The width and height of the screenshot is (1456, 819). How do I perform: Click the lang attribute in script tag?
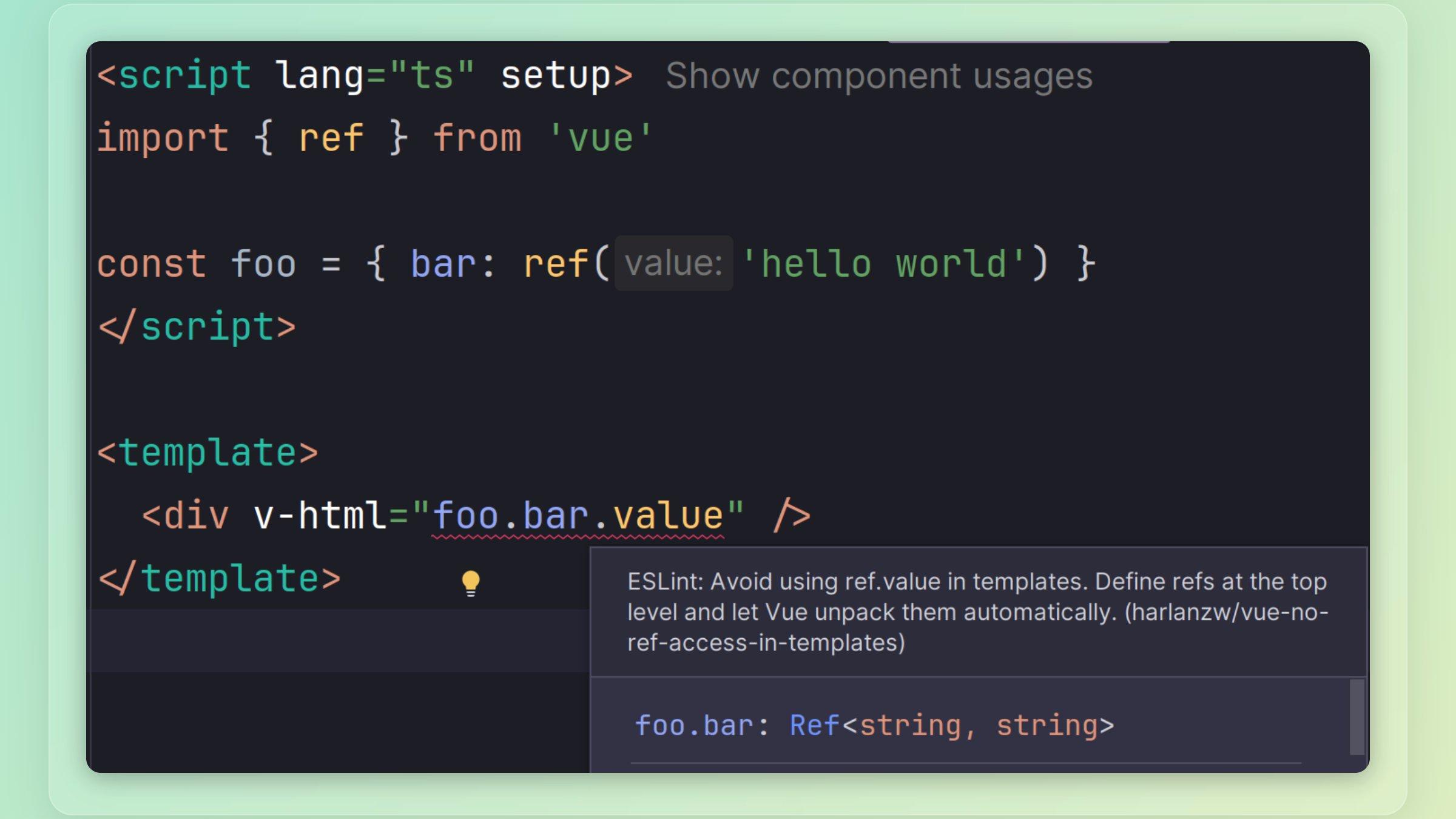[x=319, y=76]
